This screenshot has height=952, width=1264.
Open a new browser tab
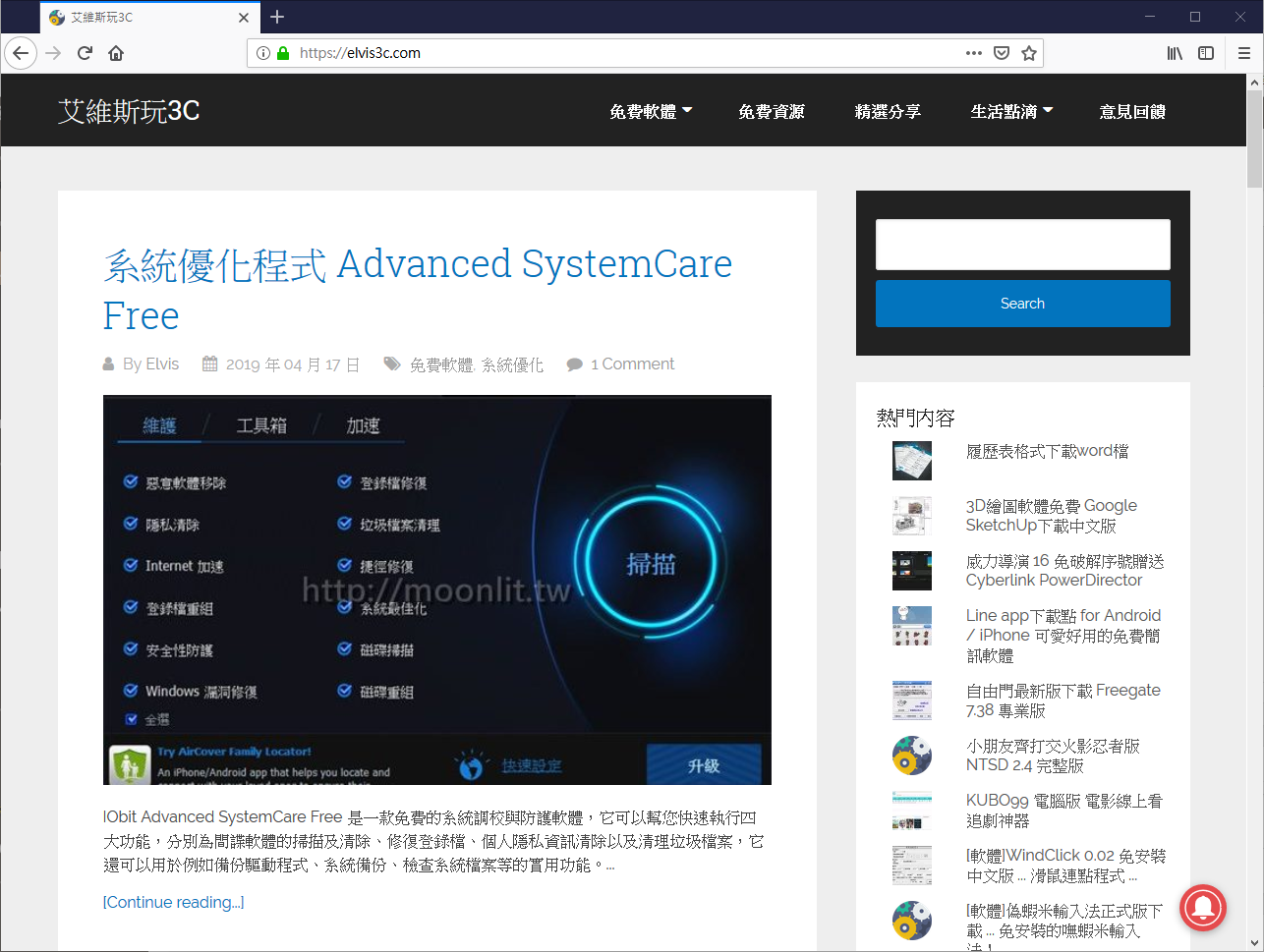coord(277,17)
